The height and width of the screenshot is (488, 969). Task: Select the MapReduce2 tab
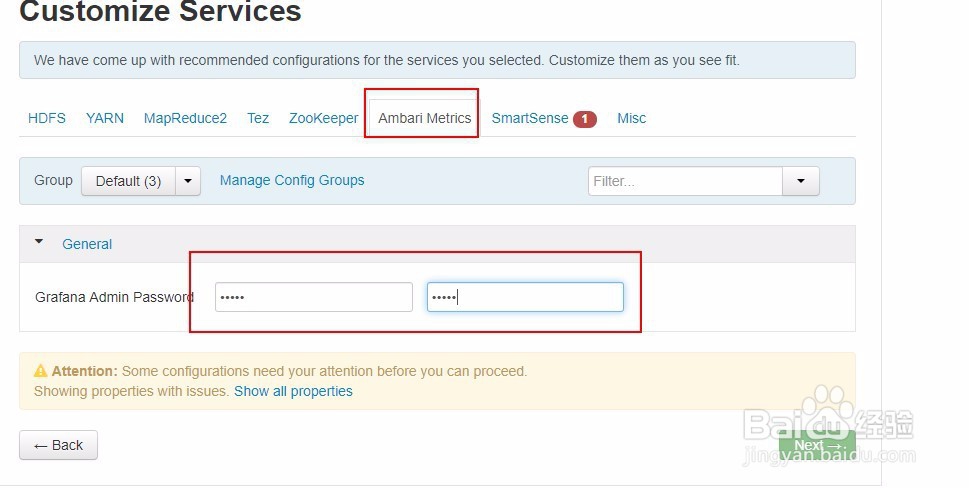(185, 118)
